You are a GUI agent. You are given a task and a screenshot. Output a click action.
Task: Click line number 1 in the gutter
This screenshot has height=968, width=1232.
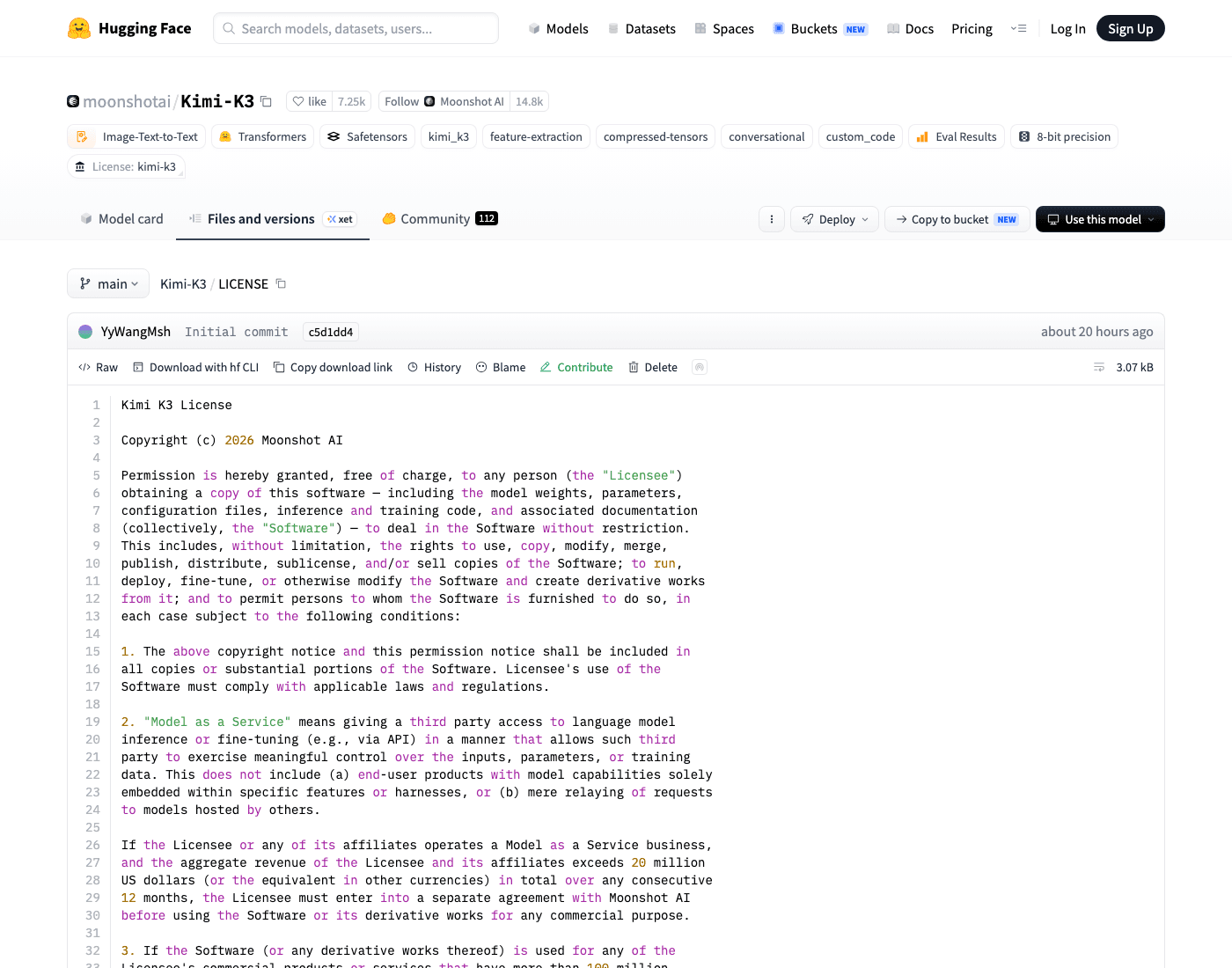97,405
